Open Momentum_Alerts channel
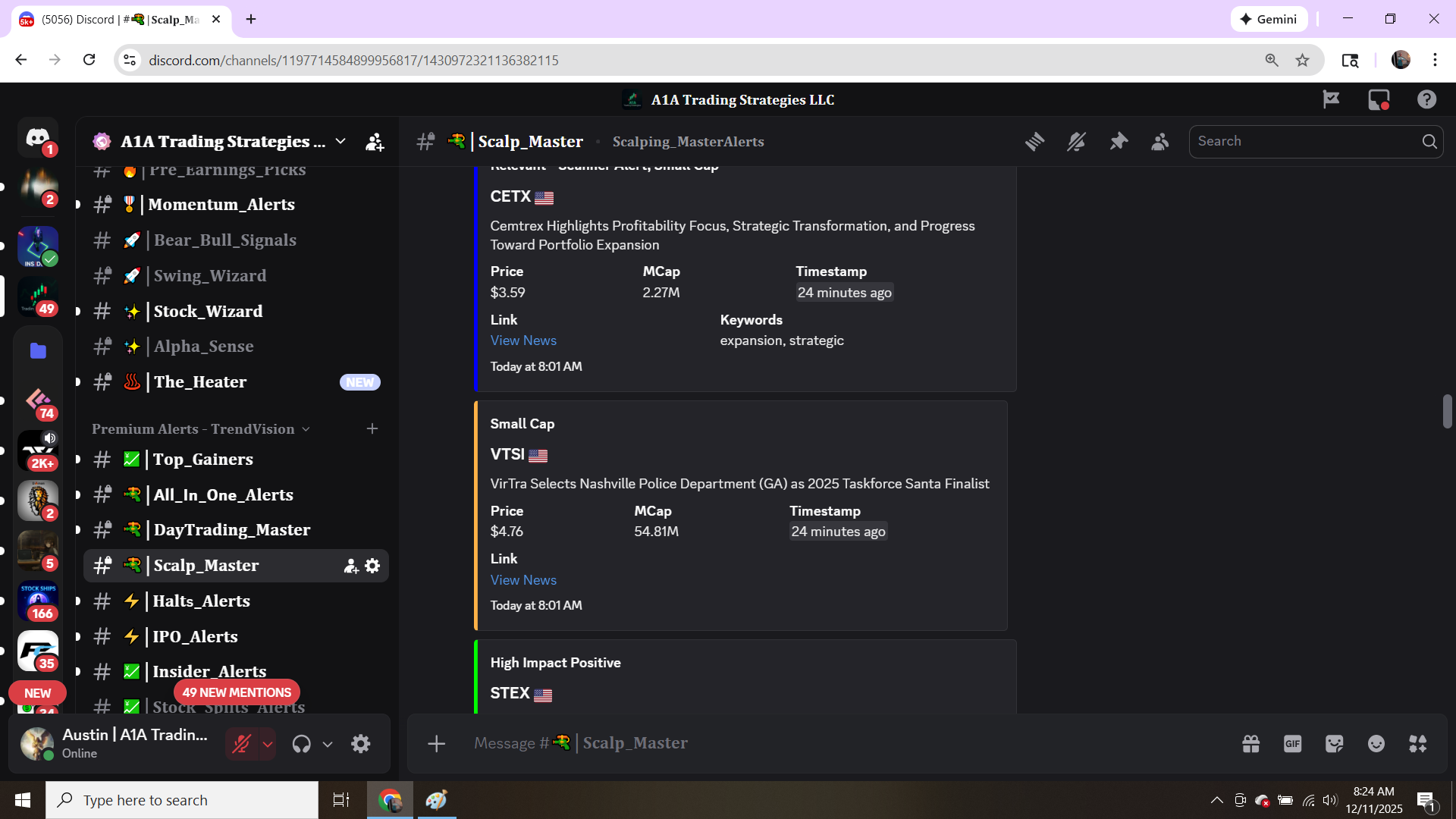Image resolution: width=1456 pixels, height=819 pixels. coord(236,205)
